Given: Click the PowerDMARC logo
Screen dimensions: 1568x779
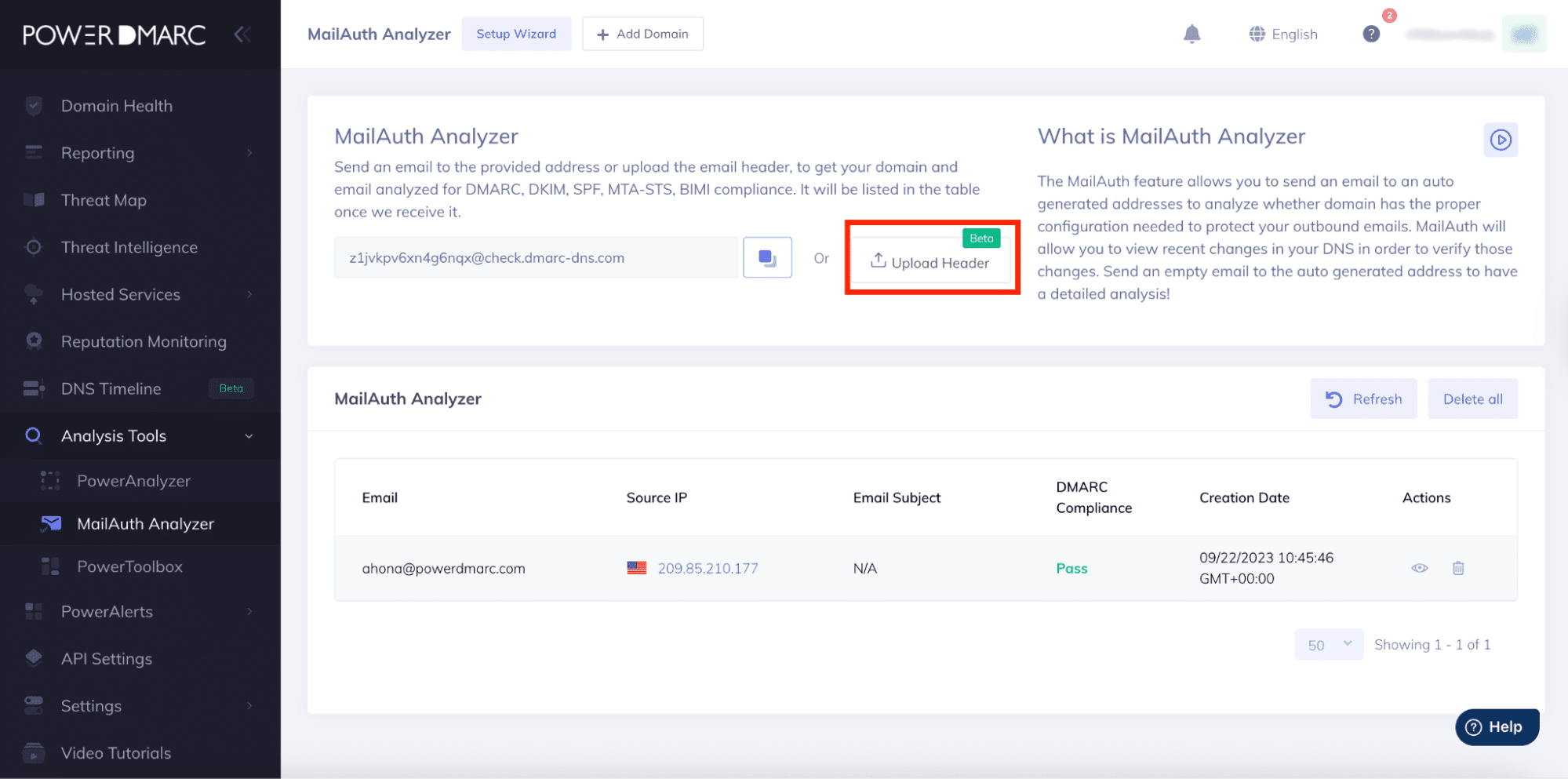Looking at the screenshot, I should (115, 35).
